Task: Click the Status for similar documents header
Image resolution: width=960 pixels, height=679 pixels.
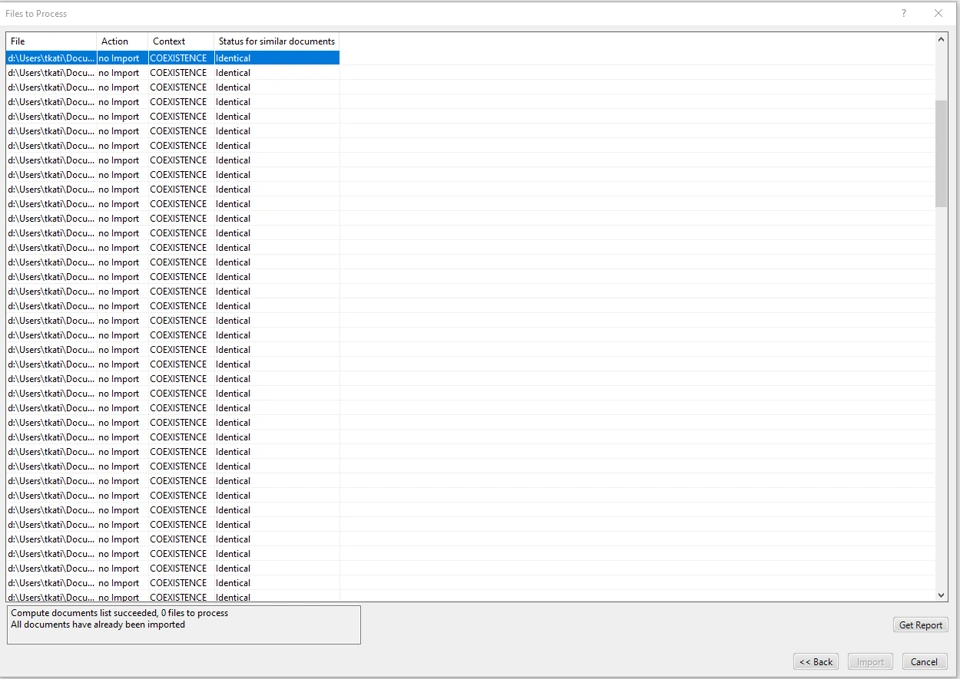Action: [x=277, y=41]
